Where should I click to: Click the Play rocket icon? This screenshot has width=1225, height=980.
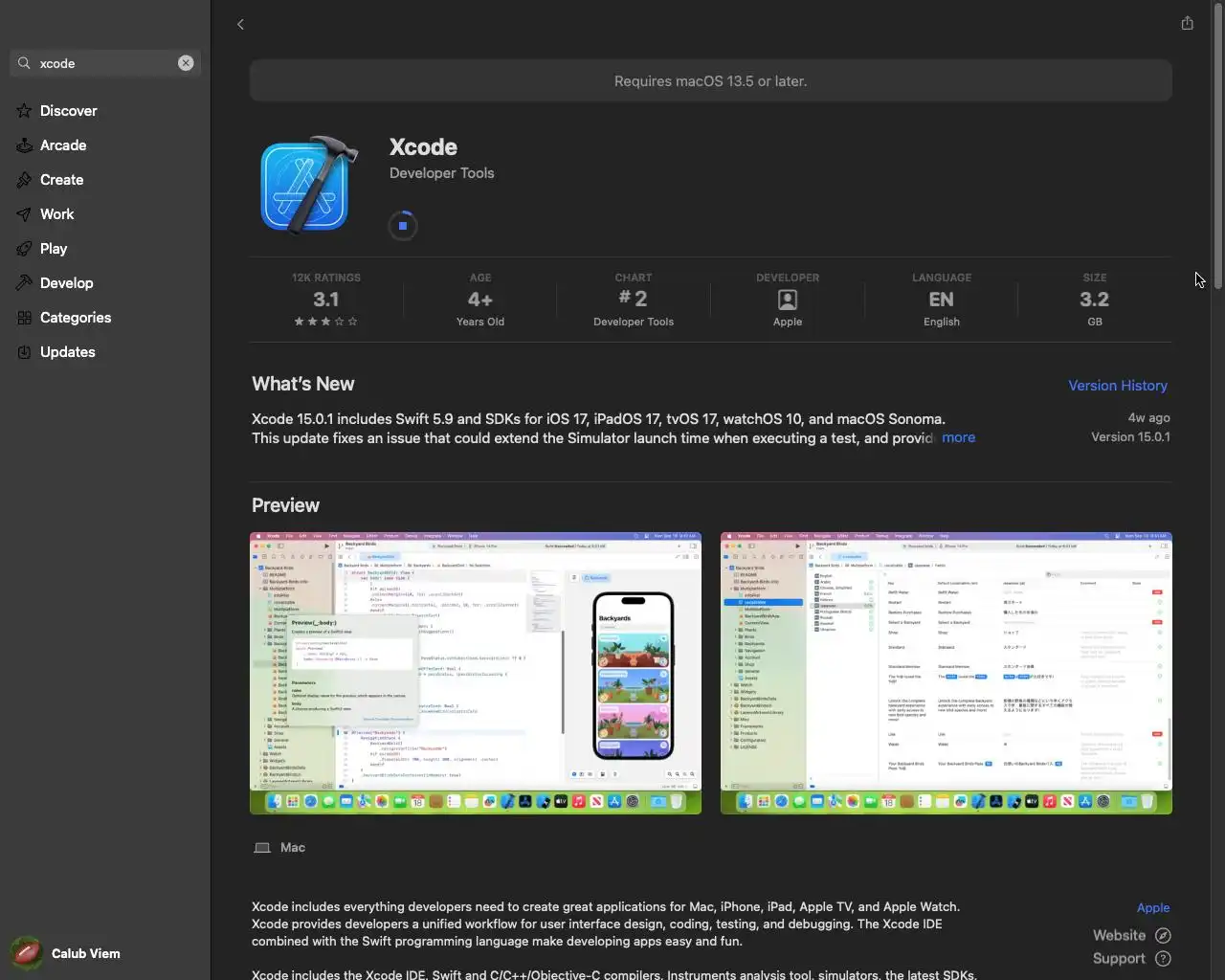tap(24, 249)
